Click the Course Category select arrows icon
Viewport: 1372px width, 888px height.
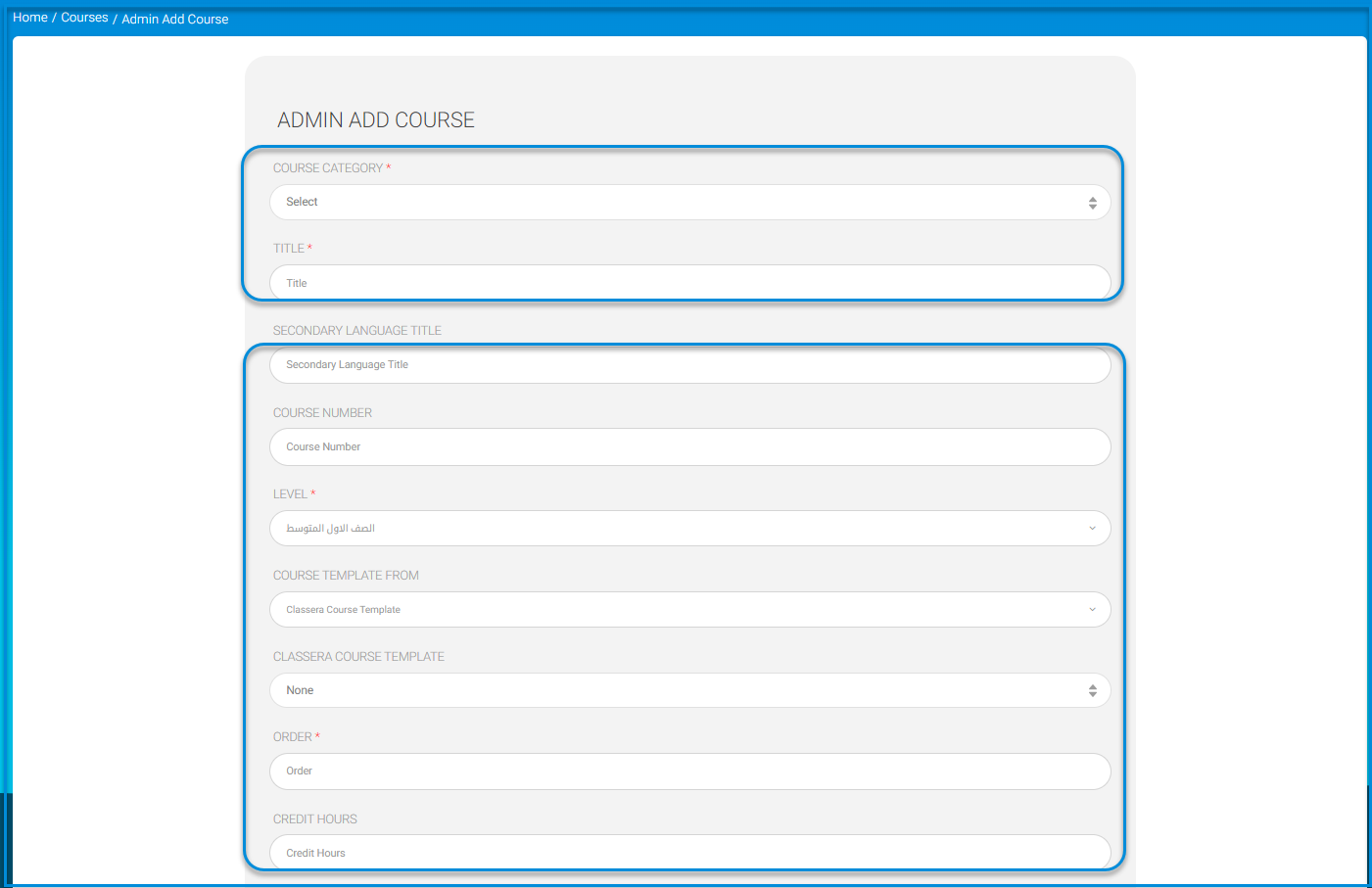tap(1093, 203)
